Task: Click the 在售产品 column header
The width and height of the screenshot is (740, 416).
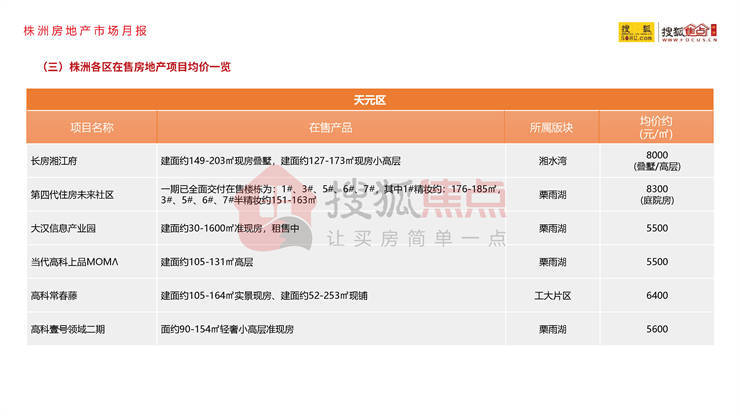Action: tap(330, 127)
